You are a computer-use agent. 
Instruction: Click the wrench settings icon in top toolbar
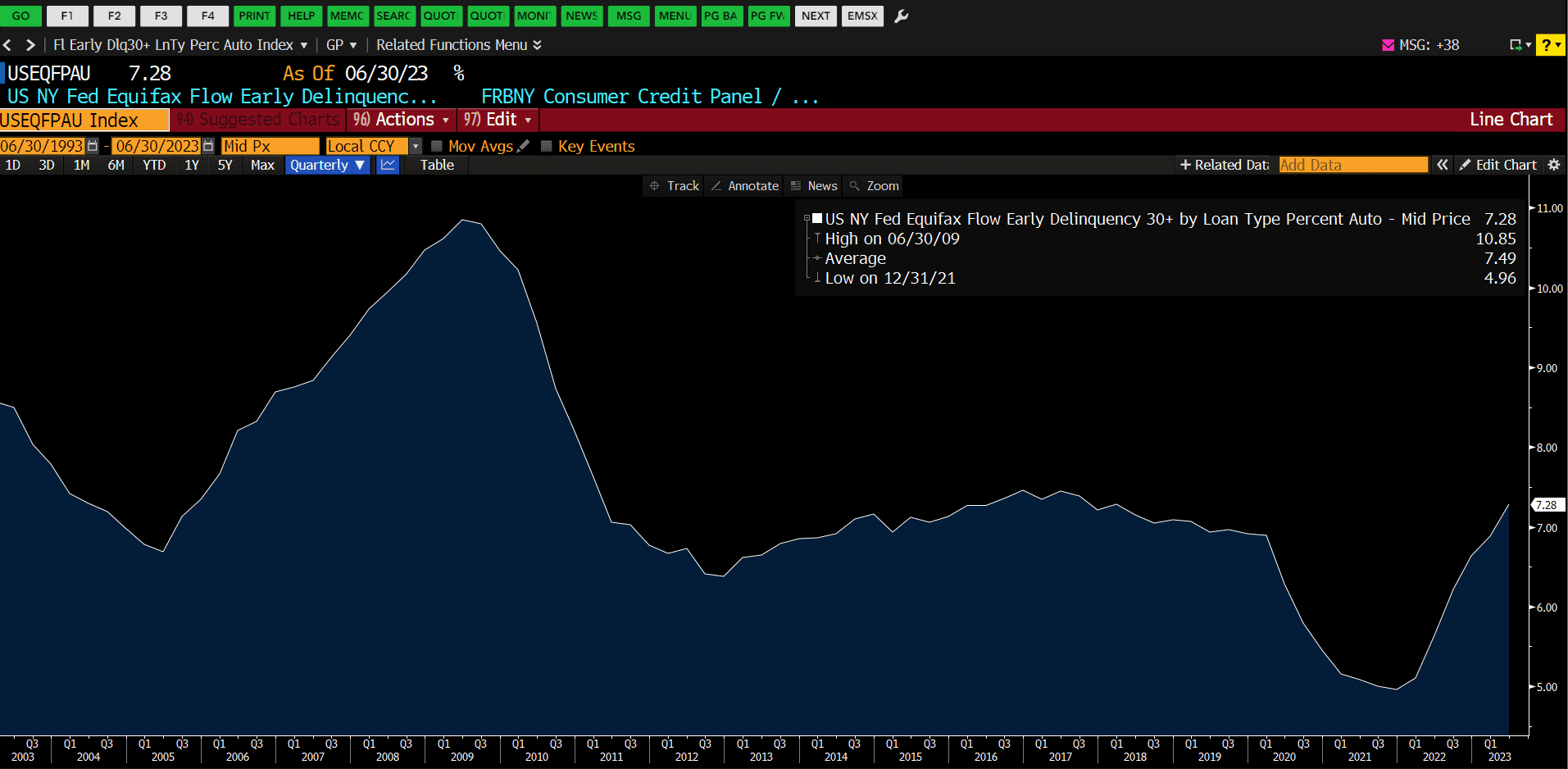click(901, 16)
